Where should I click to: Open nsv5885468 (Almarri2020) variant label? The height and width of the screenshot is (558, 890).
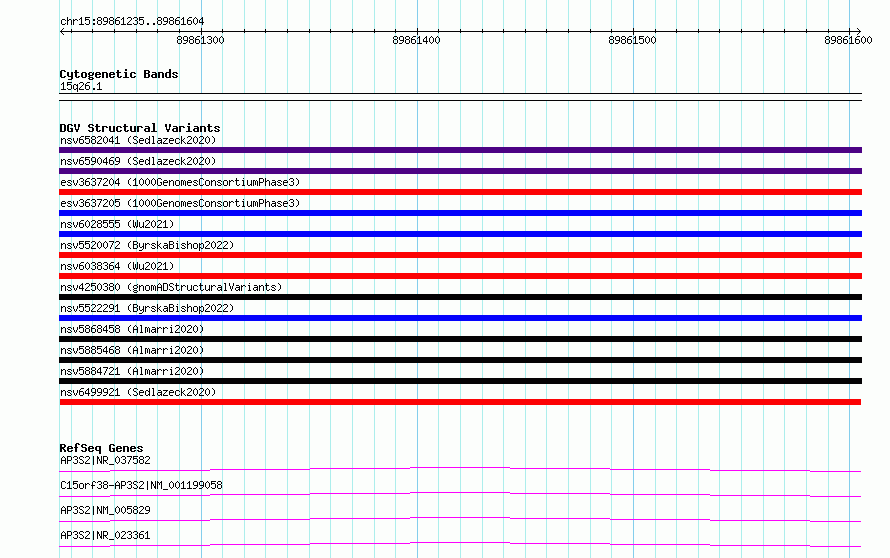[132, 350]
